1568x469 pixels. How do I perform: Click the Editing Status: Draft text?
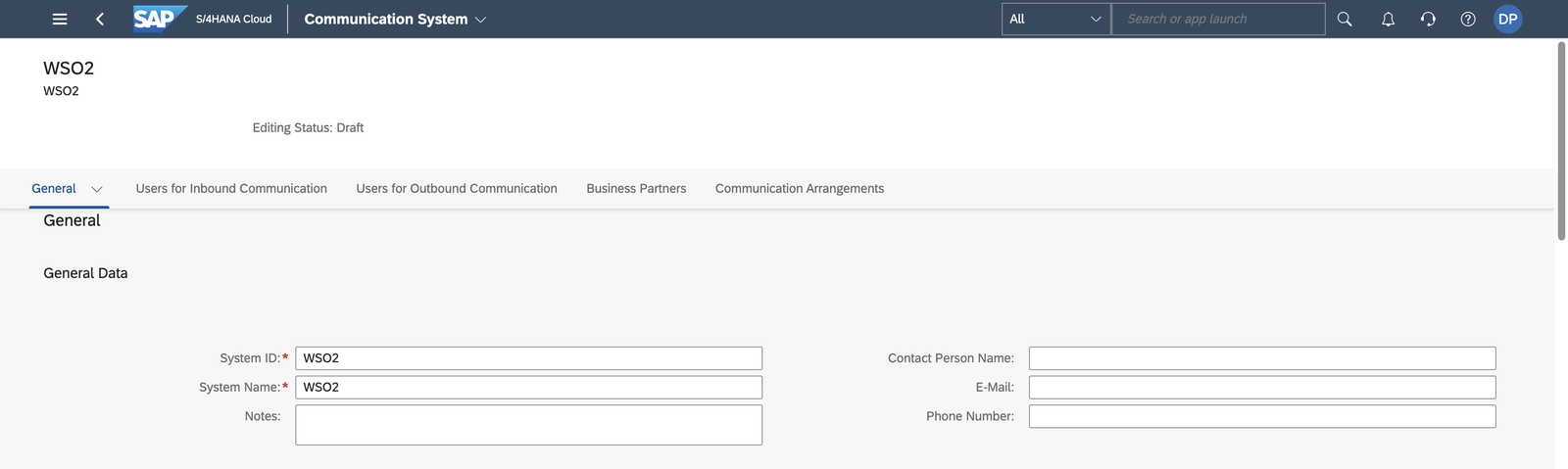(308, 127)
